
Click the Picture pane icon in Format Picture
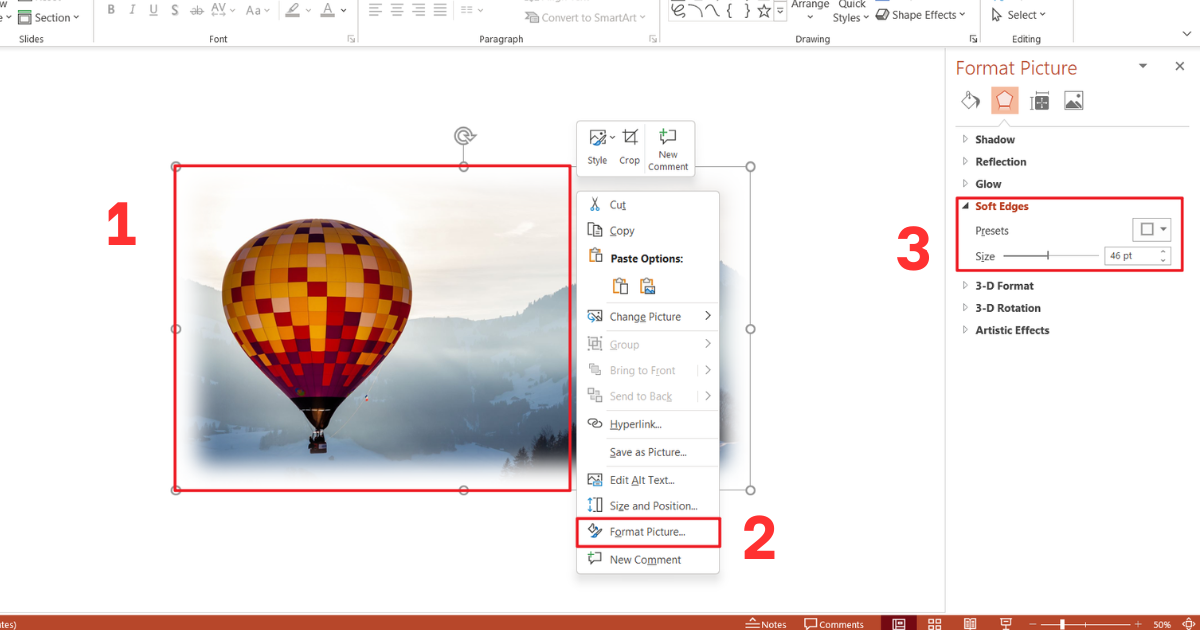[x=1073, y=100]
